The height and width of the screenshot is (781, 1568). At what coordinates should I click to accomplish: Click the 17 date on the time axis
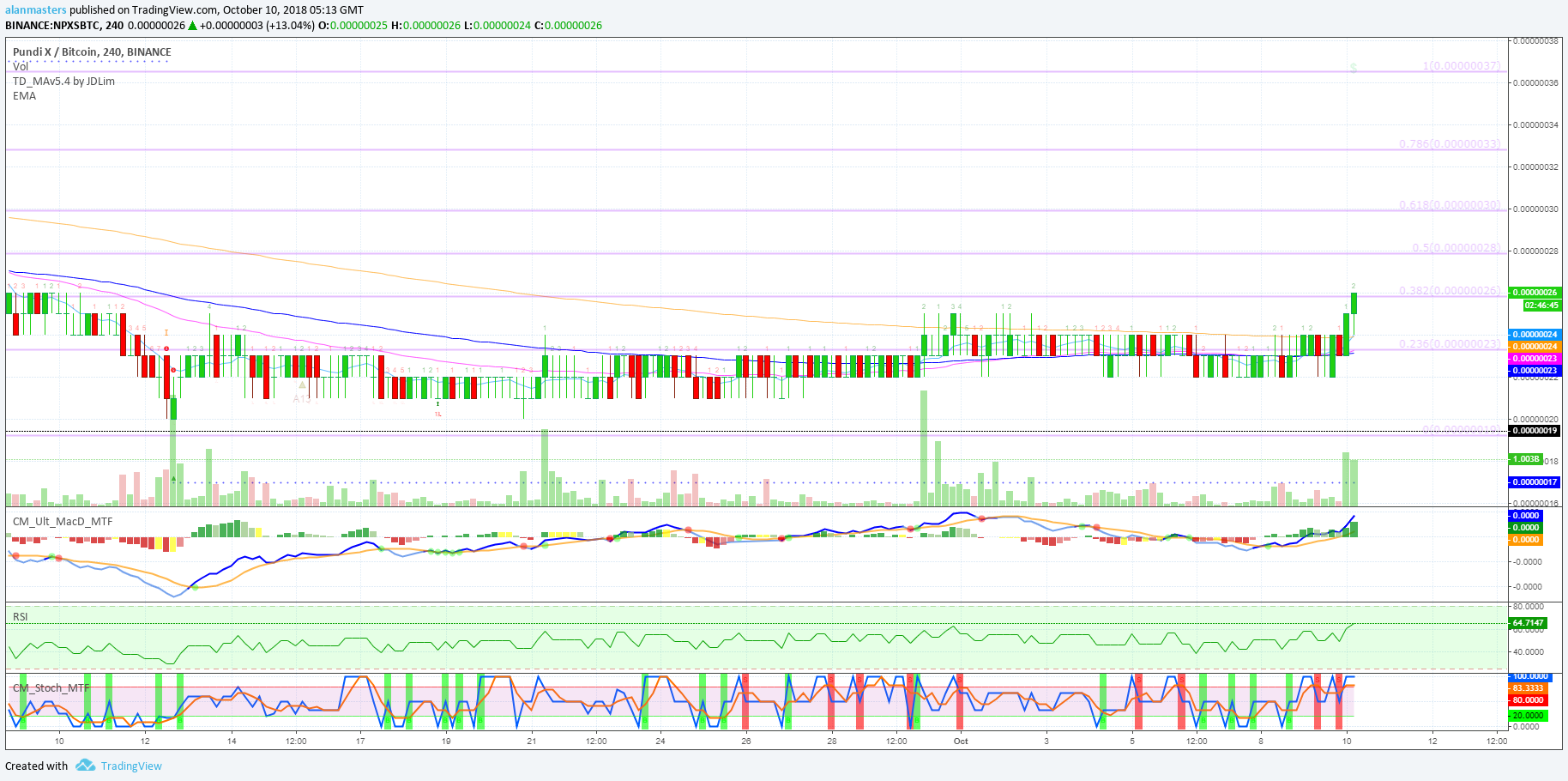360,741
